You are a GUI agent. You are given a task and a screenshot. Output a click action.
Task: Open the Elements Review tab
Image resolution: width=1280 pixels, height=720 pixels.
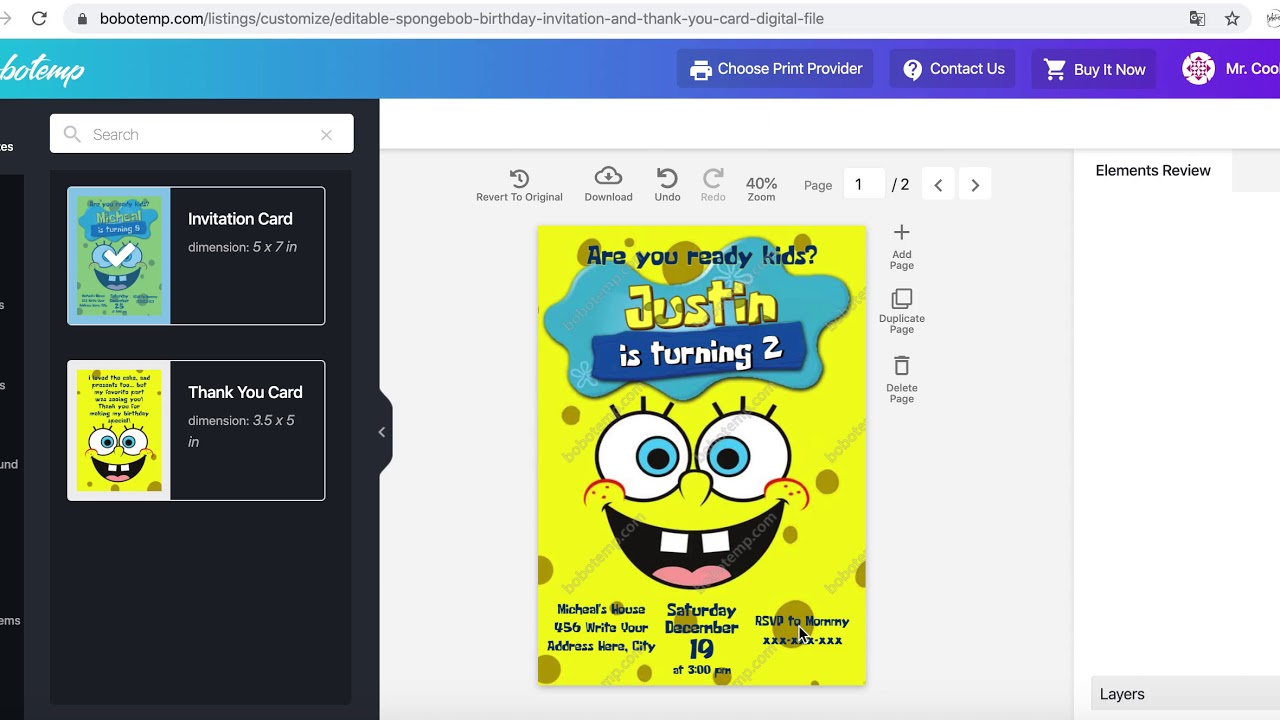click(x=1153, y=171)
